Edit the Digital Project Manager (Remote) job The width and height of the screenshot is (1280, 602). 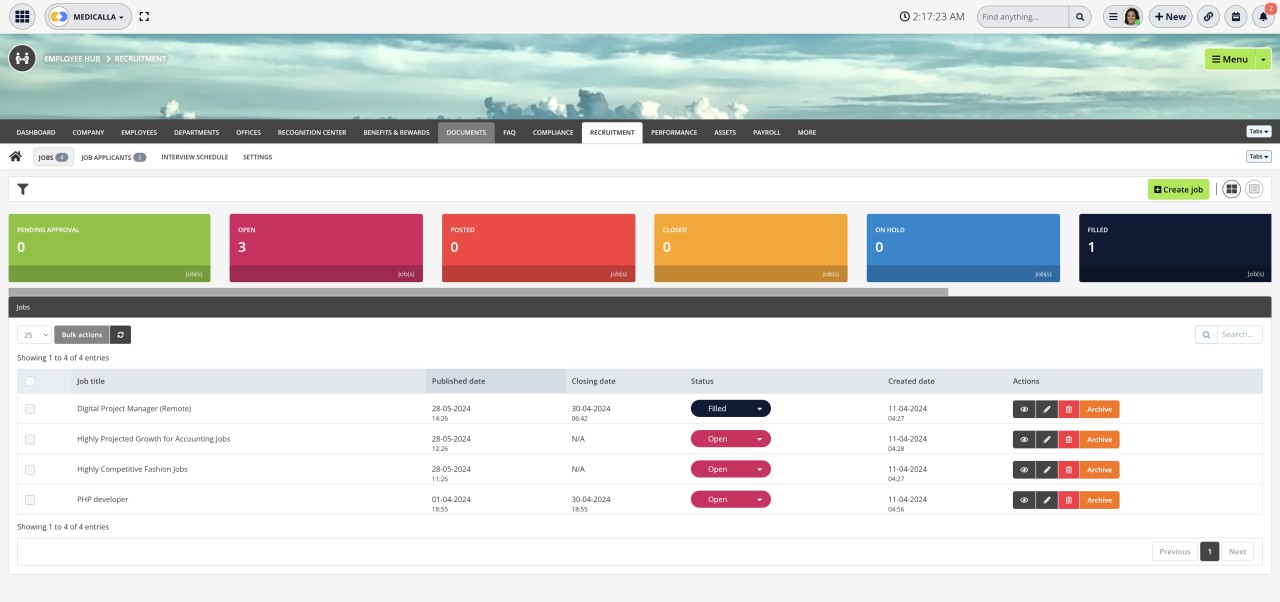[x=1046, y=408]
